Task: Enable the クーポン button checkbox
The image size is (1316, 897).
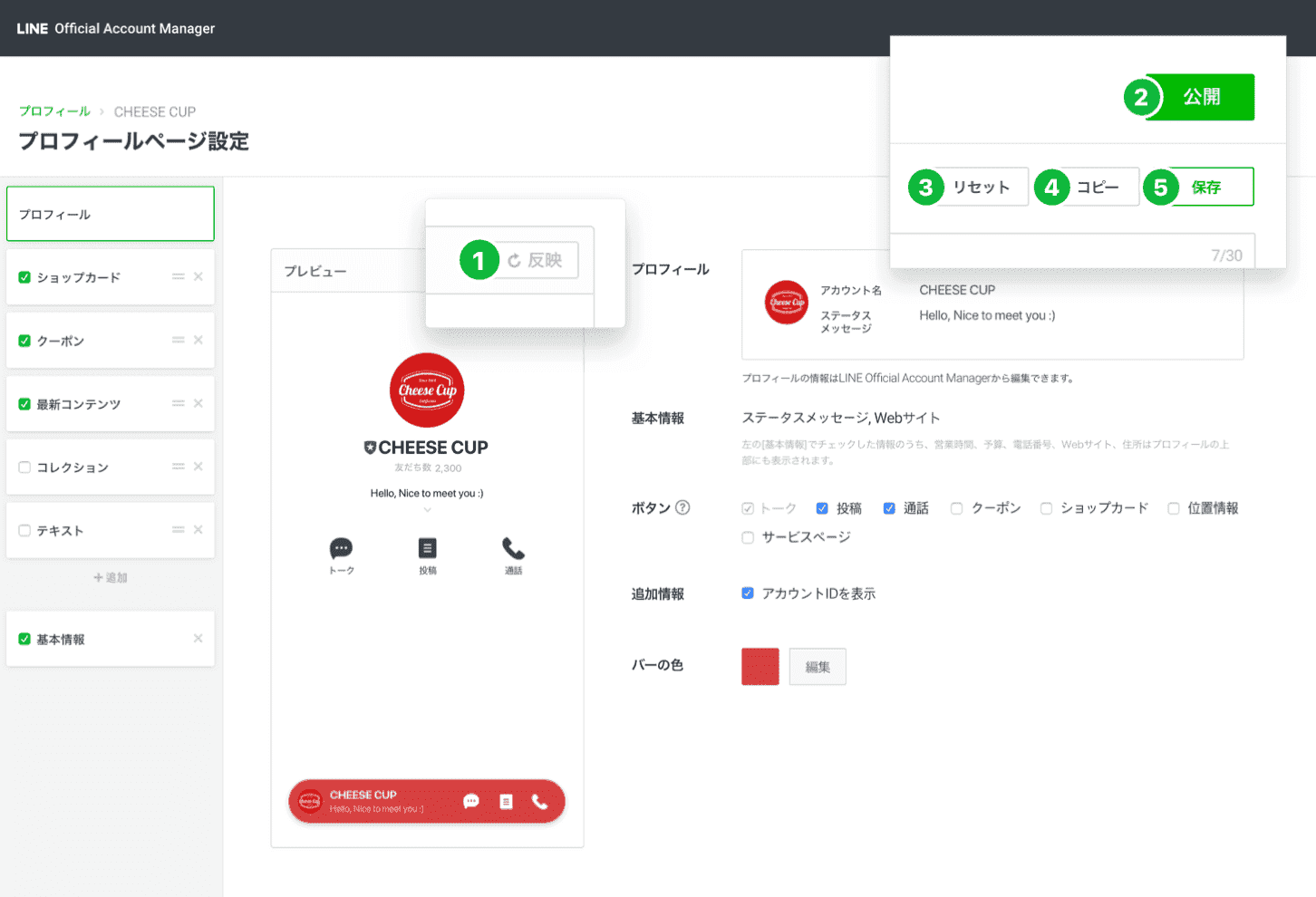Action: tap(956, 508)
